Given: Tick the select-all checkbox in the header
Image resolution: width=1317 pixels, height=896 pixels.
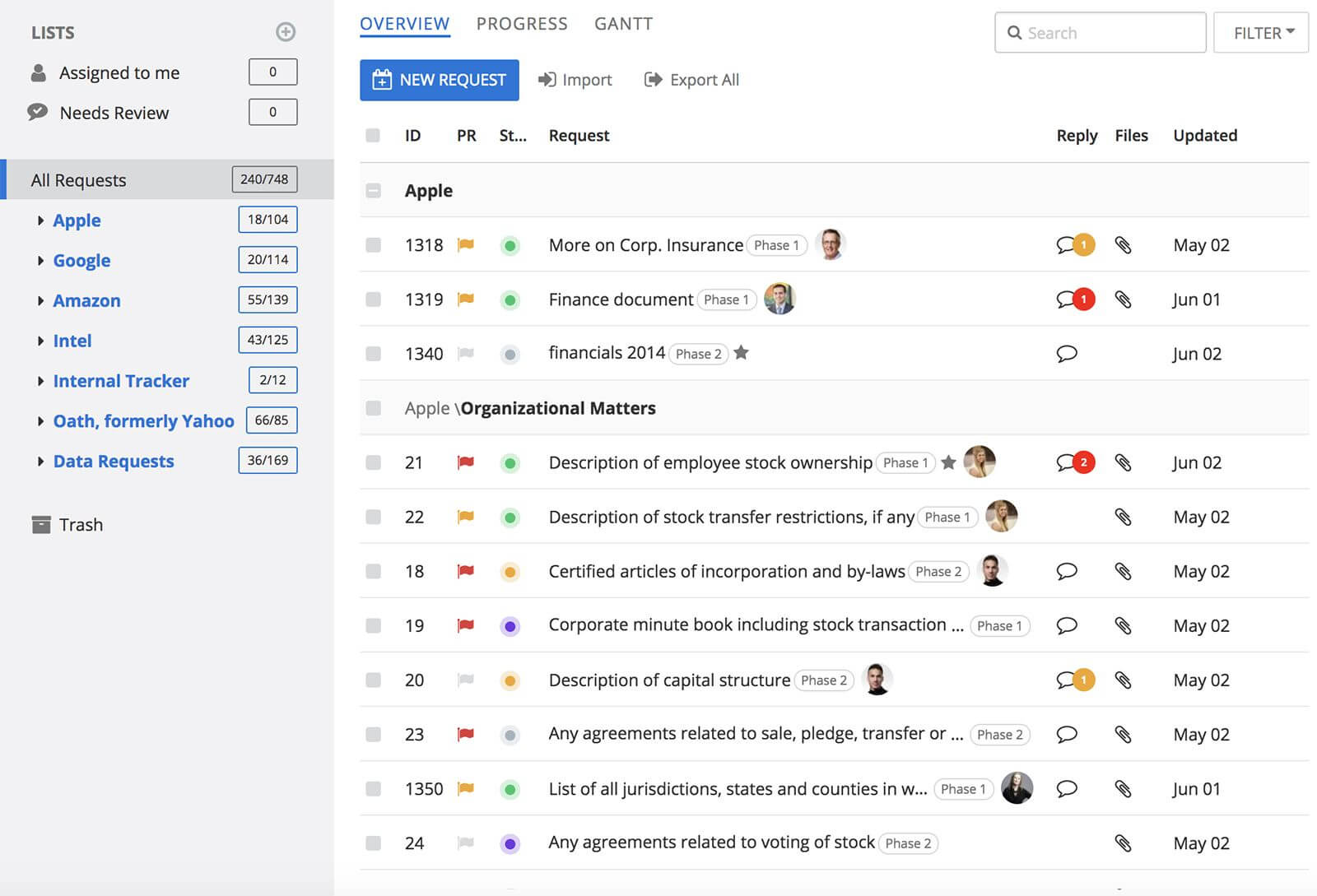Looking at the screenshot, I should click(x=373, y=135).
